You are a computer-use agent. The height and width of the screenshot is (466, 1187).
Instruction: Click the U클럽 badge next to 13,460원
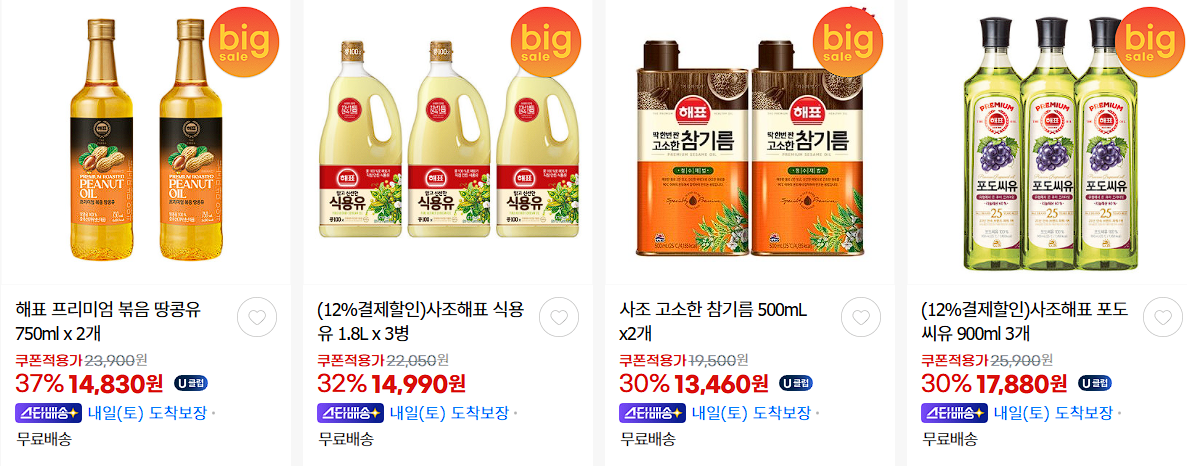click(x=796, y=383)
